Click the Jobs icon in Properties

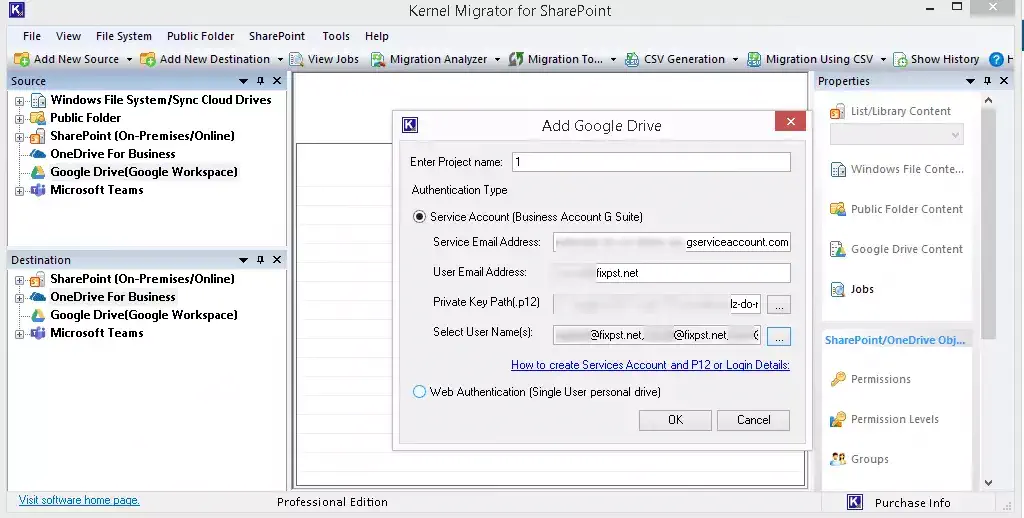point(837,289)
